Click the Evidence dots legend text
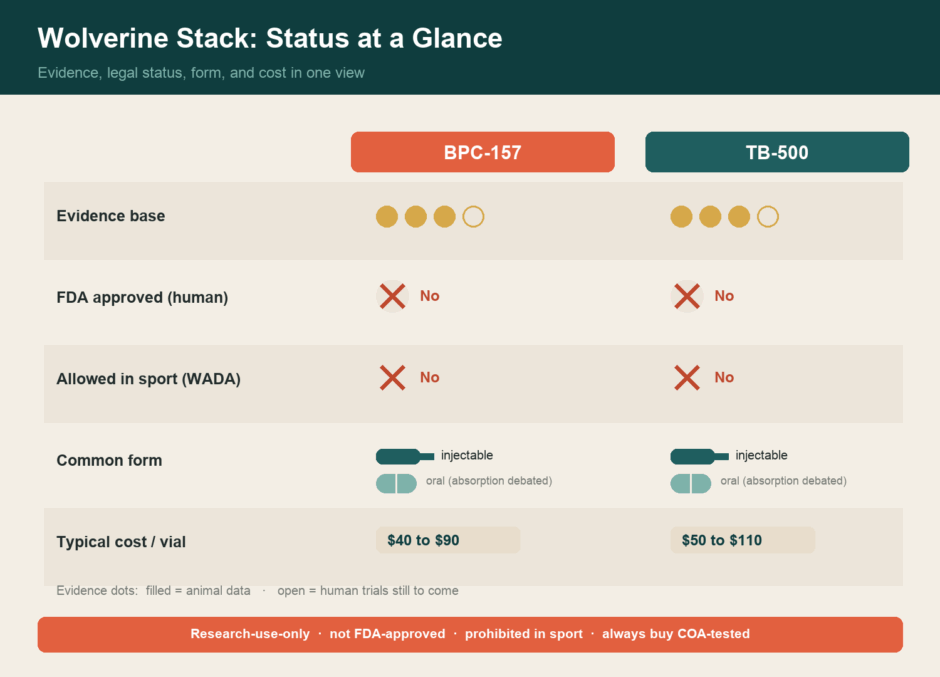Viewport: 940px width, 677px height. [x=257, y=591]
